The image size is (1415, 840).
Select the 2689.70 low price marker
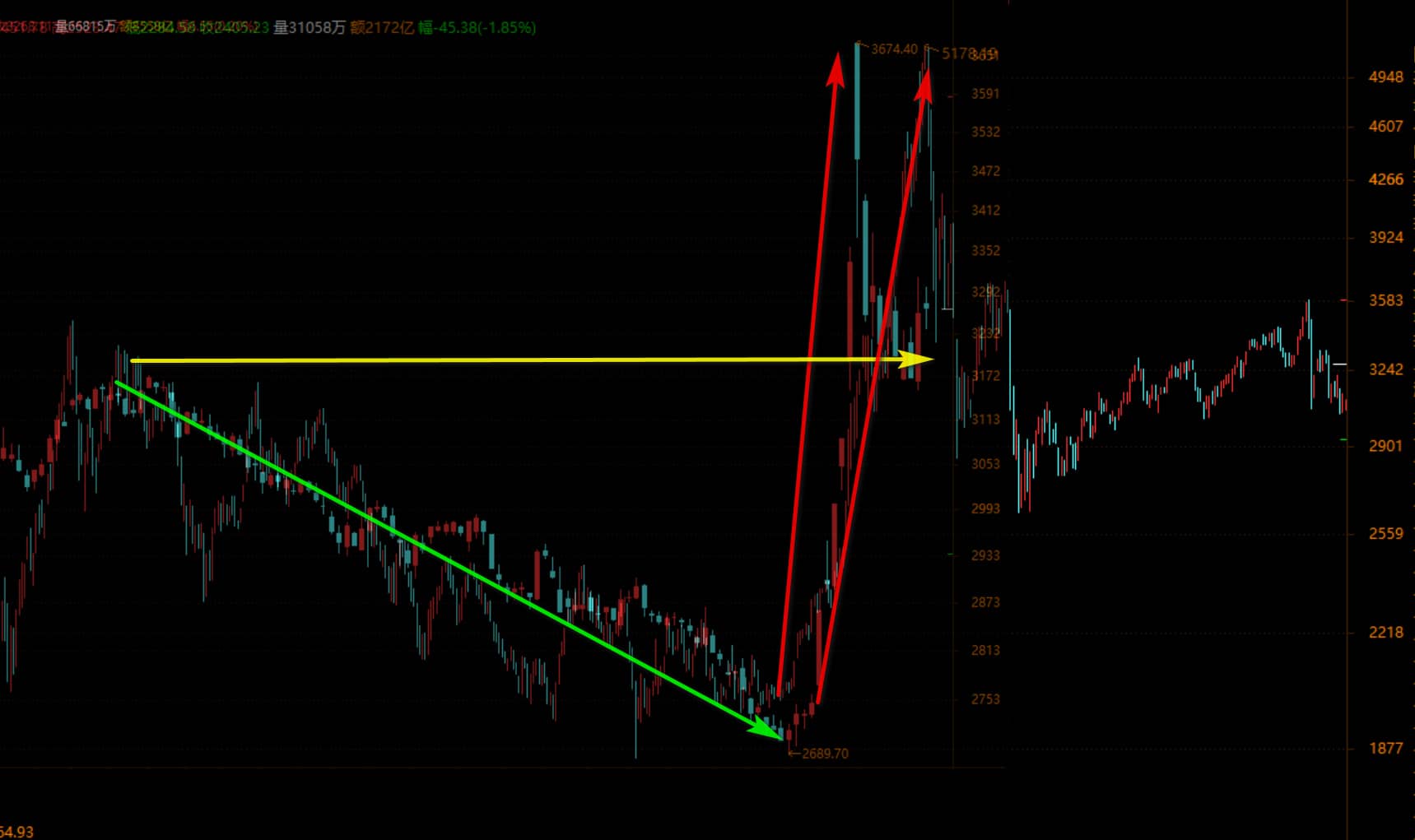824,754
